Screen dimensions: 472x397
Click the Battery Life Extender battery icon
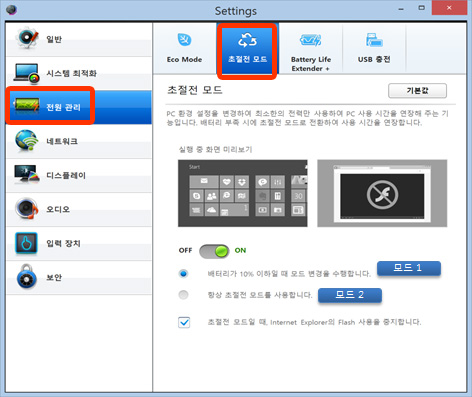pyautogui.click(x=311, y=40)
